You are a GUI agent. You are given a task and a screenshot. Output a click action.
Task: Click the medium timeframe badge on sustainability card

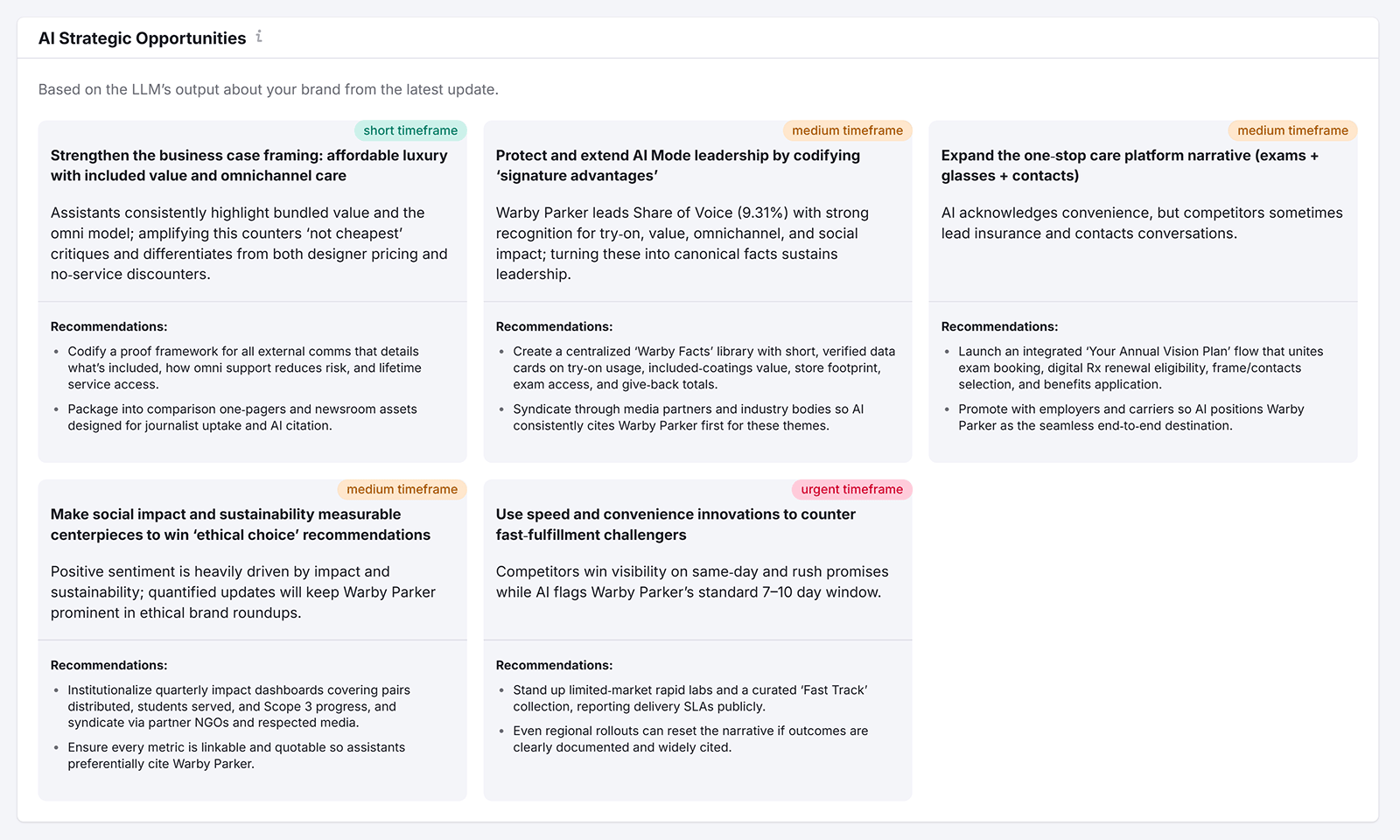pyautogui.click(x=402, y=489)
